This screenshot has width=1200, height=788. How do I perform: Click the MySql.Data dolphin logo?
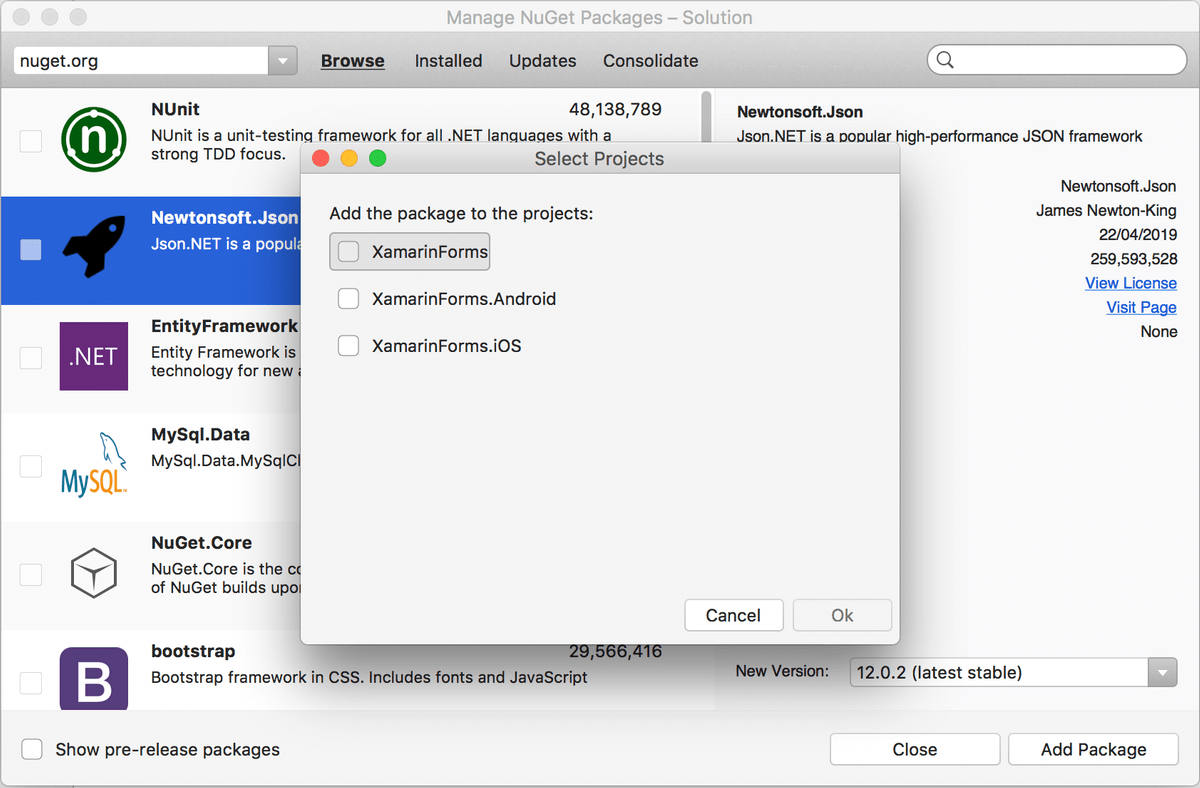93,465
